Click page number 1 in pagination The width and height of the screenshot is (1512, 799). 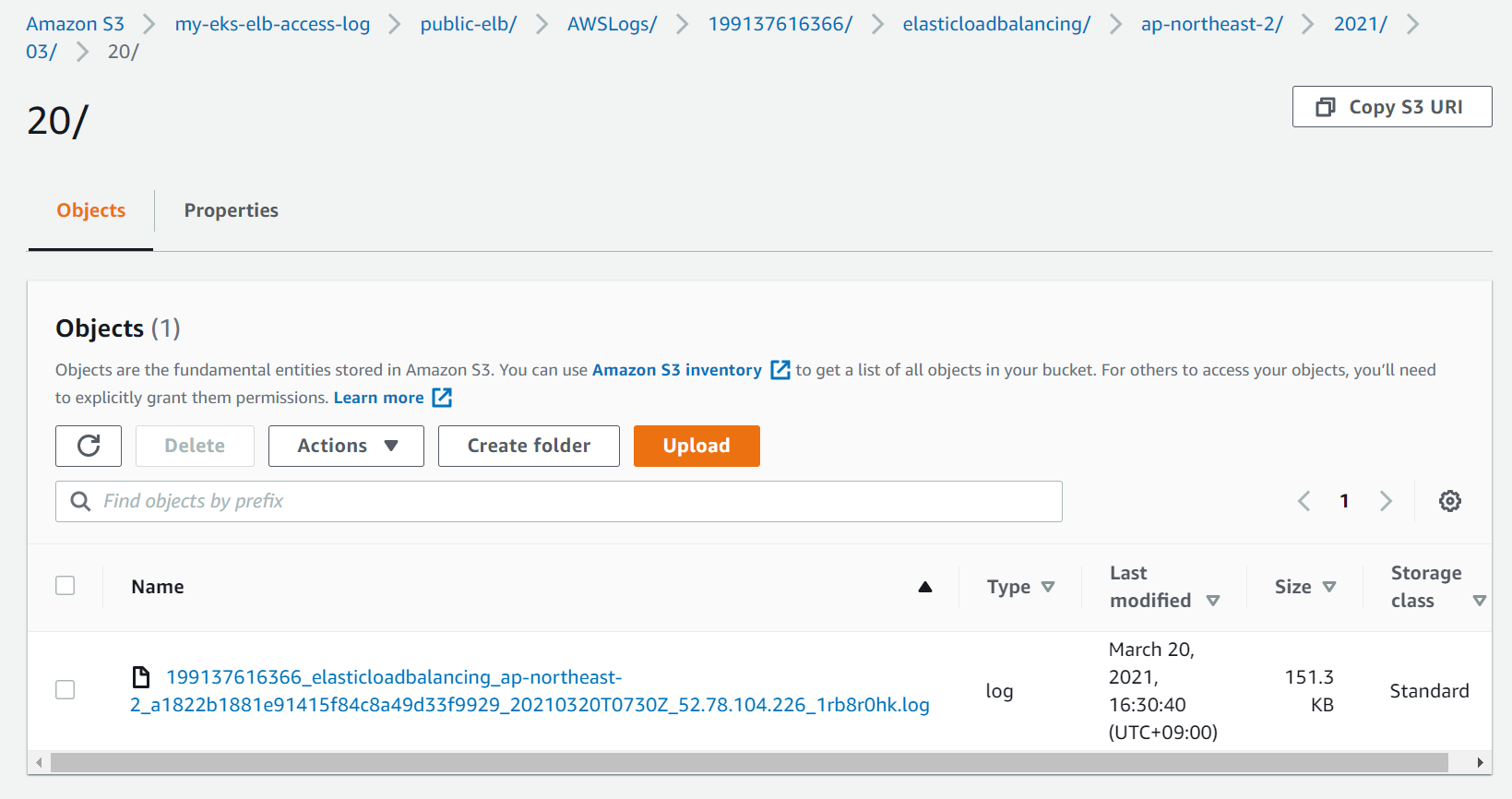tap(1344, 501)
